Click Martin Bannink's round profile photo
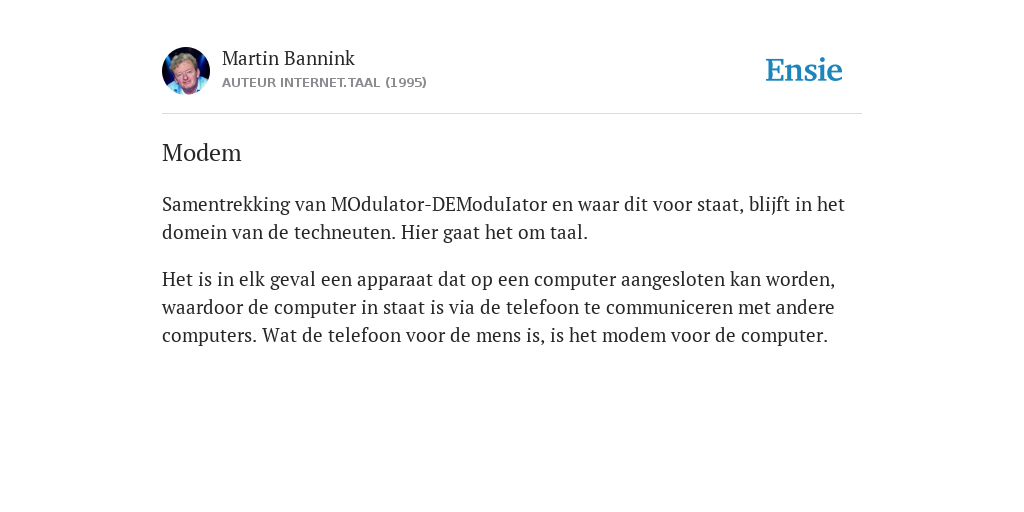 click(x=185, y=71)
